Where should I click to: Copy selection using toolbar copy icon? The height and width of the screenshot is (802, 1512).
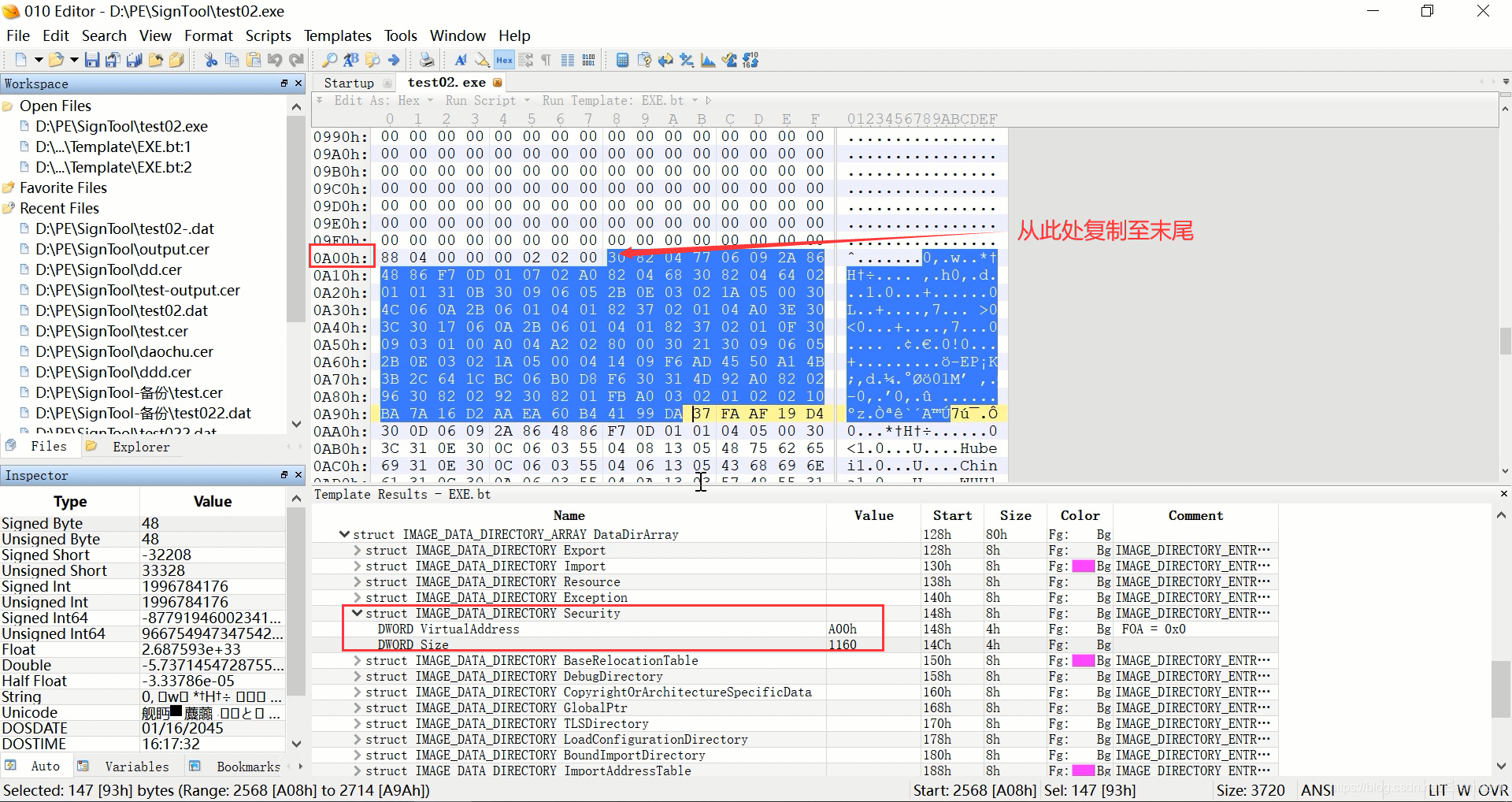pos(232,60)
